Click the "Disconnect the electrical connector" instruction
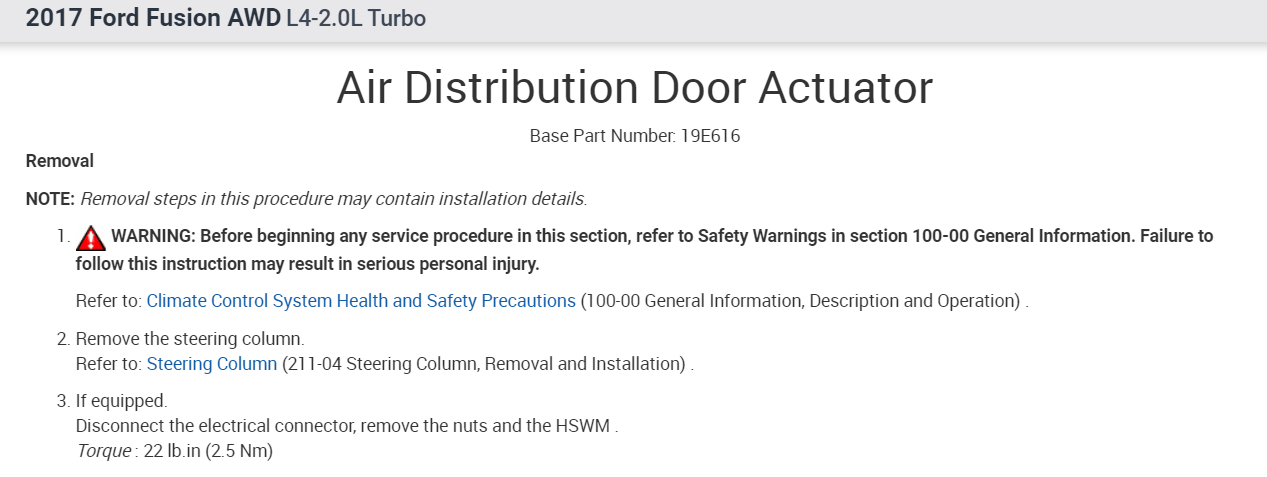This screenshot has height=477, width=1267. tap(215, 426)
